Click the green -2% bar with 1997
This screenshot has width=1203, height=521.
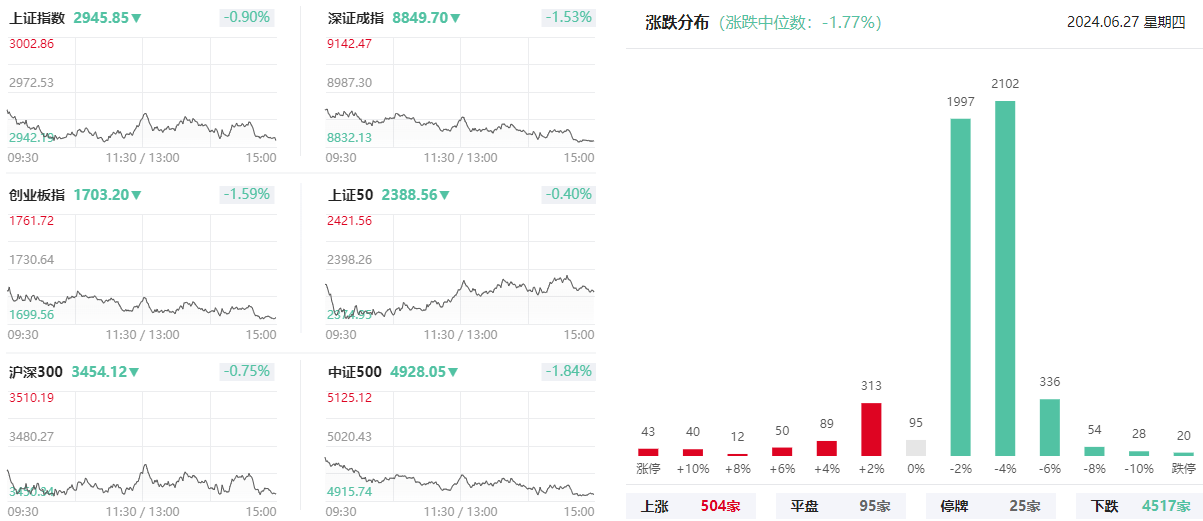tap(960, 287)
